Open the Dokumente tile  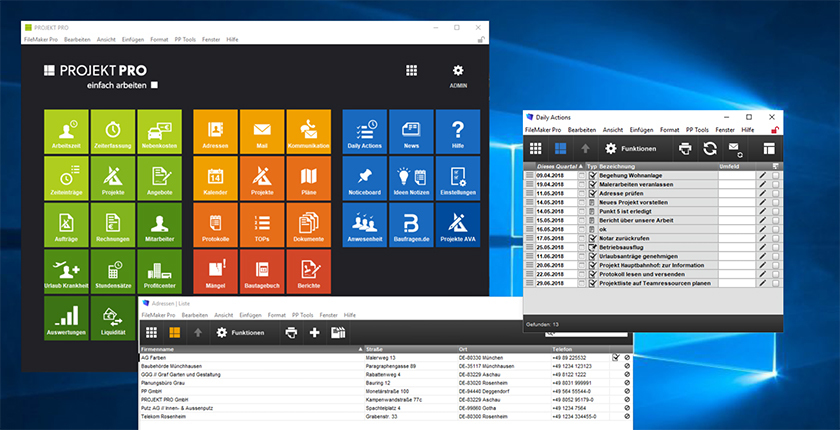(x=309, y=225)
